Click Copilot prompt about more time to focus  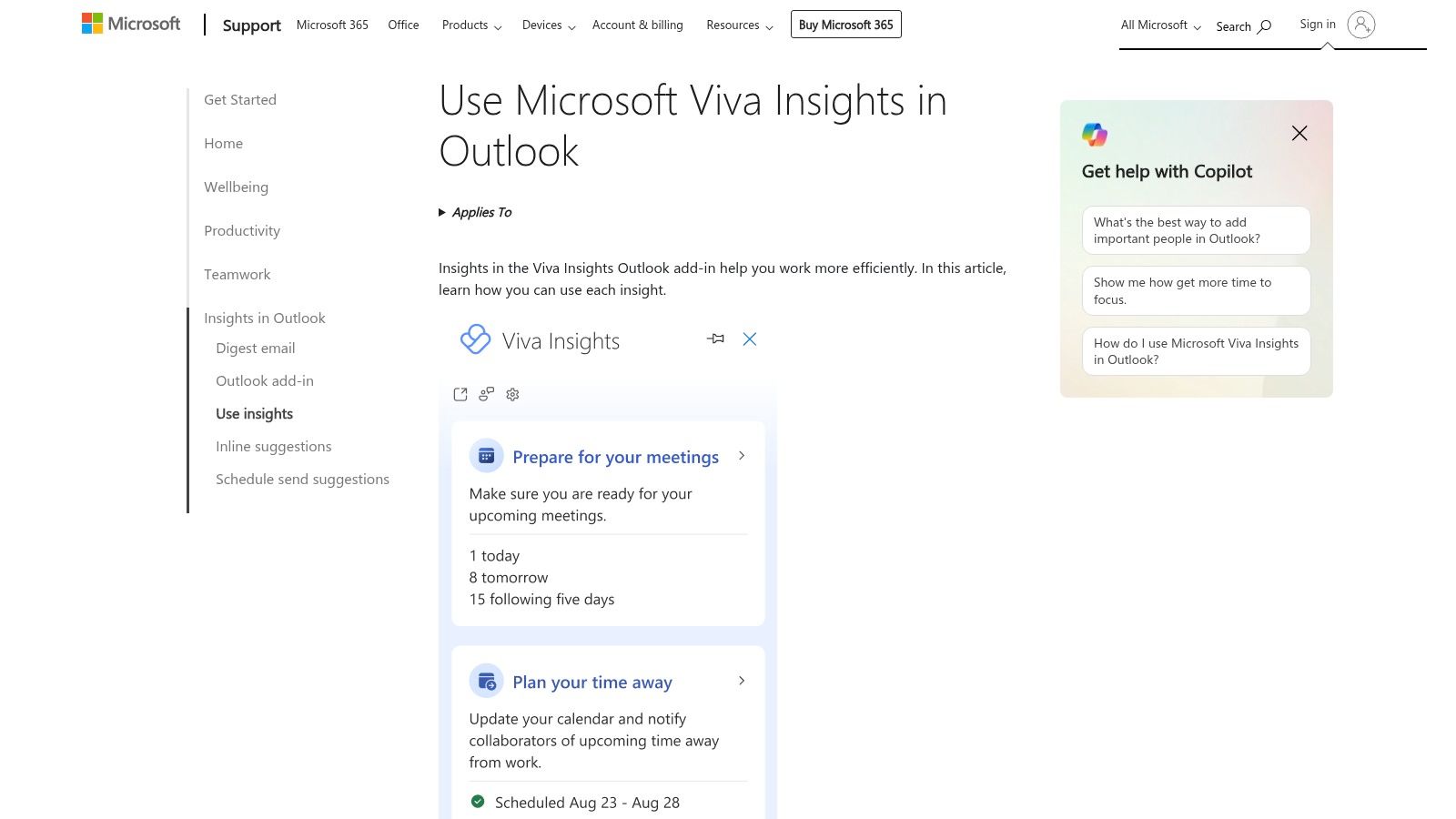point(1196,290)
